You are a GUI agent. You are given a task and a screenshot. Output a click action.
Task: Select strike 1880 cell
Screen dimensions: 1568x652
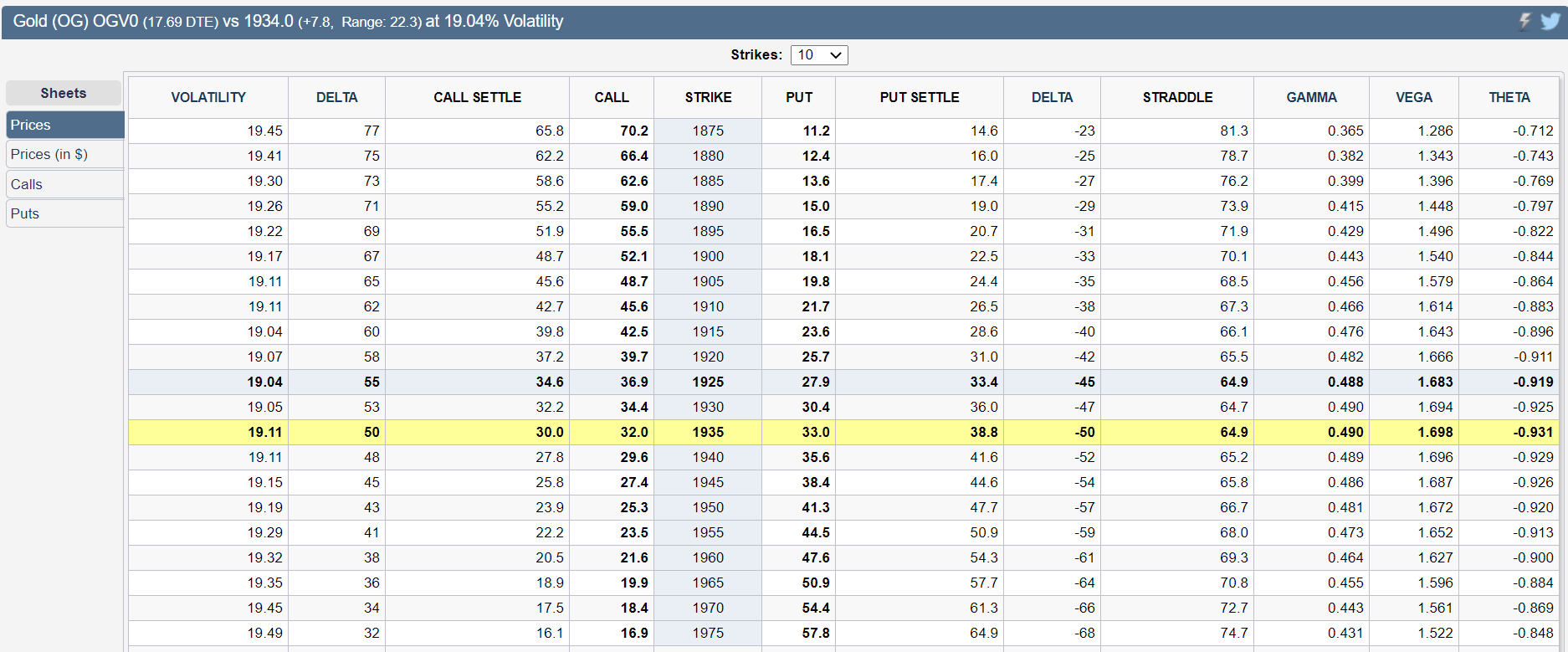708,156
